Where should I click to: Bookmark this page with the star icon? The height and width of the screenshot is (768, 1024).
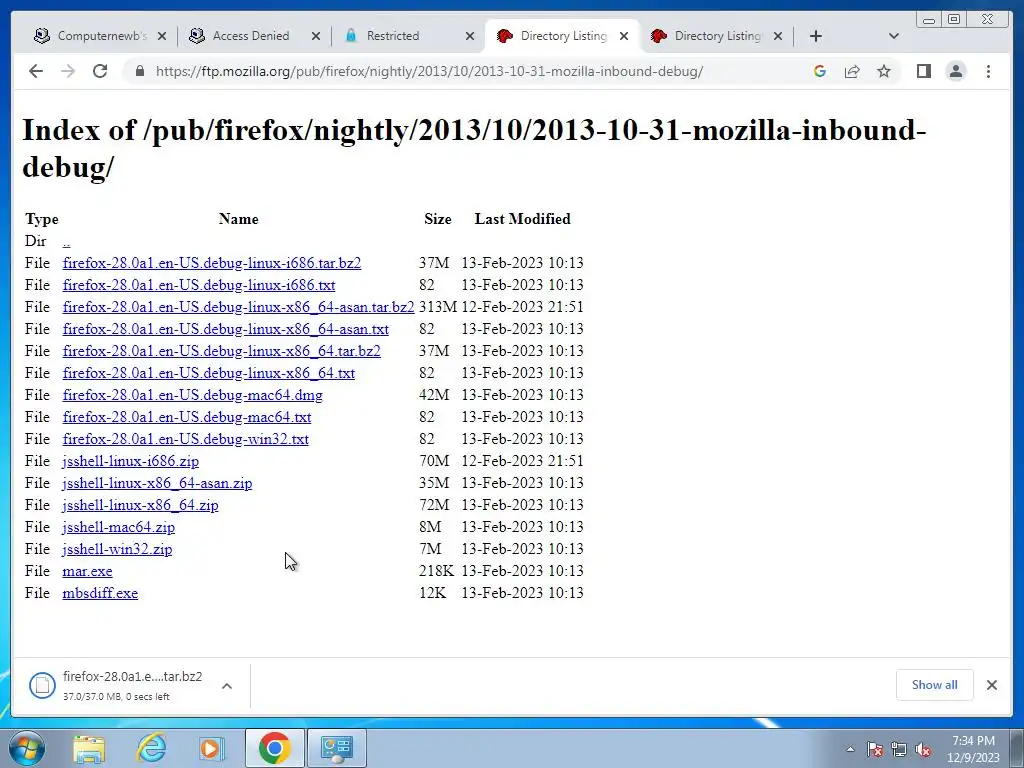tap(884, 71)
